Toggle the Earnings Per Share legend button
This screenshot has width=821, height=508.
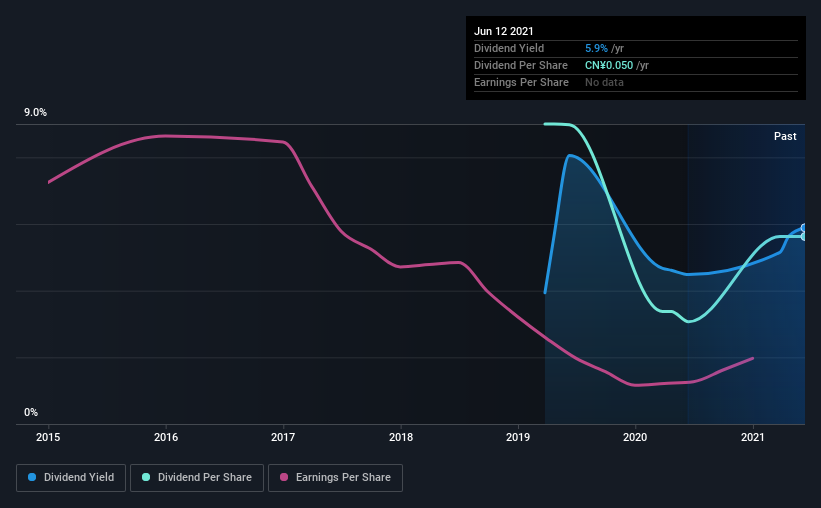(335, 478)
